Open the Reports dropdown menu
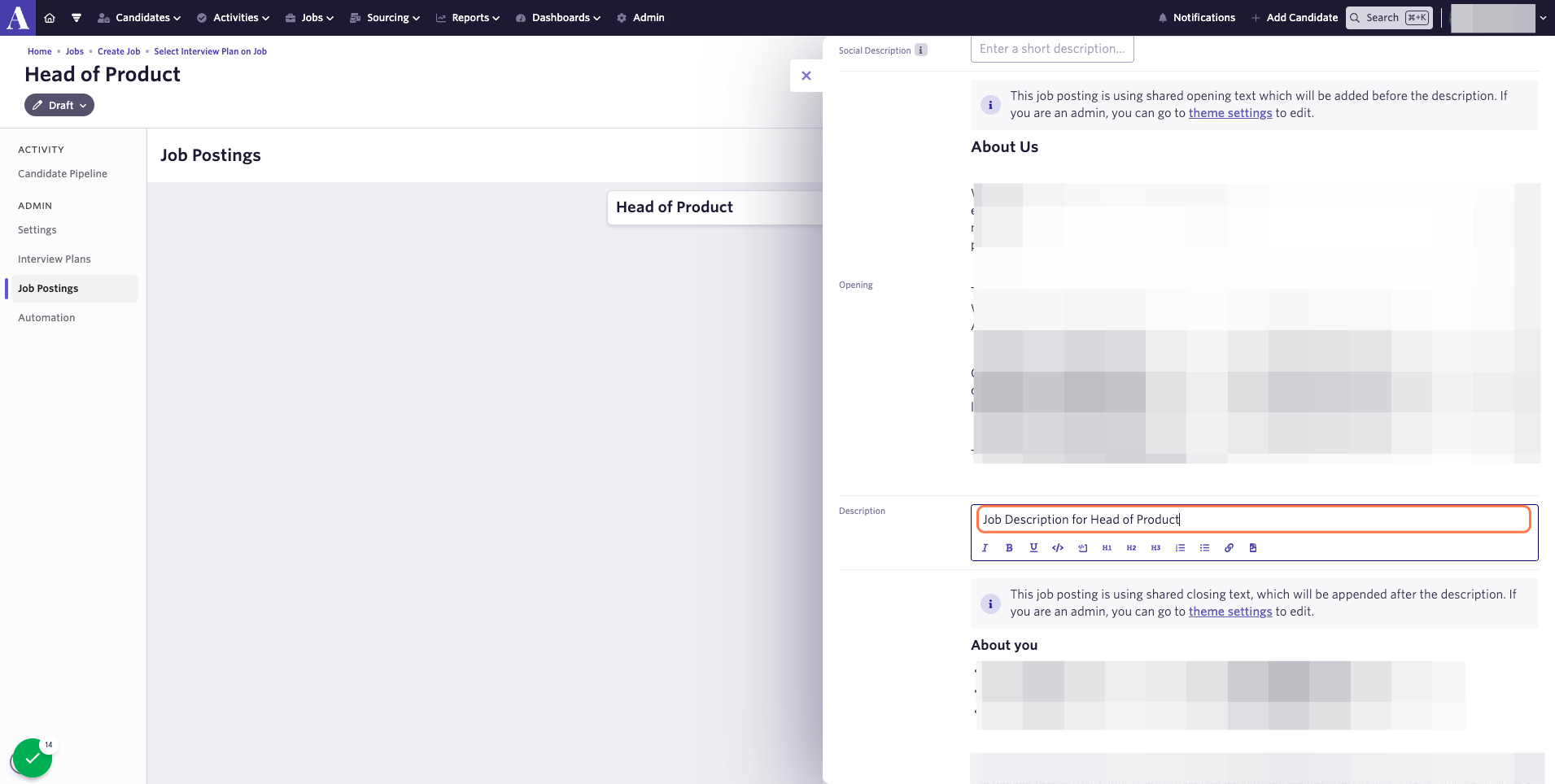The width and height of the screenshot is (1555, 784). [x=468, y=18]
